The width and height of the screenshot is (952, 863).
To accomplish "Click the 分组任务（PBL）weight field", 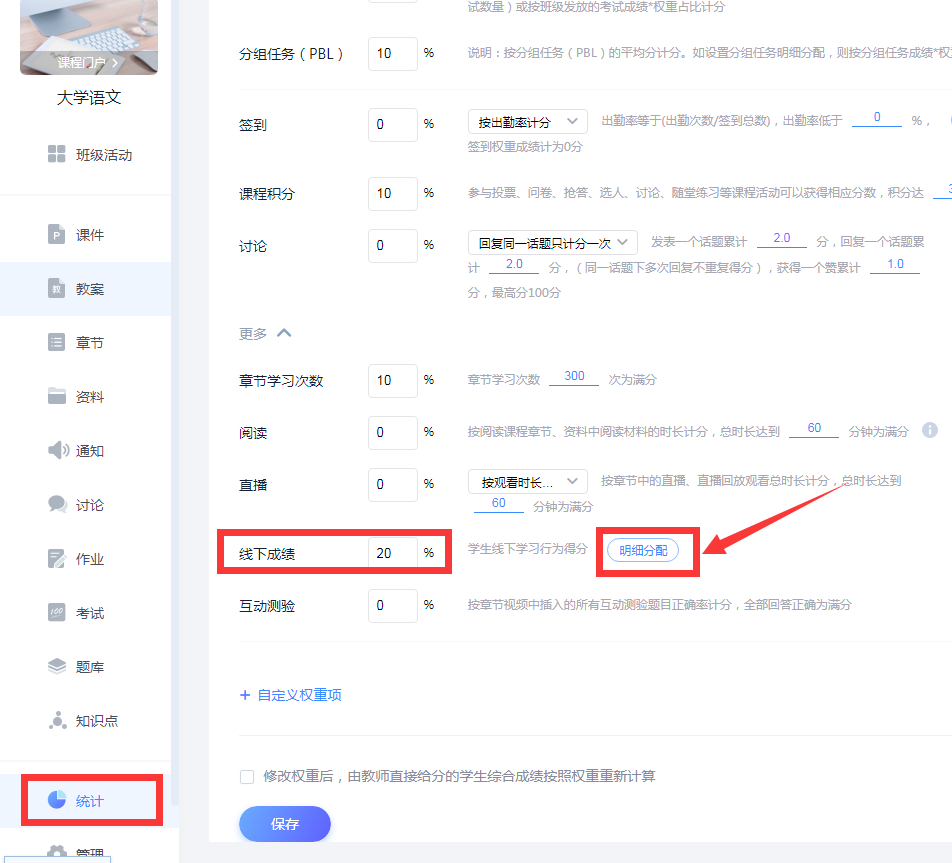I will pos(392,53).
